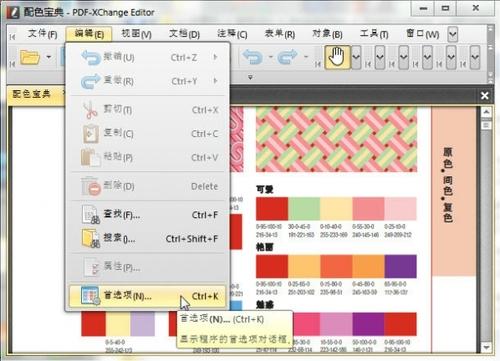The height and width of the screenshot is (361, 500).
Task: Click the PDF-XChange Editor app icon
Action: click(x=14, y=12)
